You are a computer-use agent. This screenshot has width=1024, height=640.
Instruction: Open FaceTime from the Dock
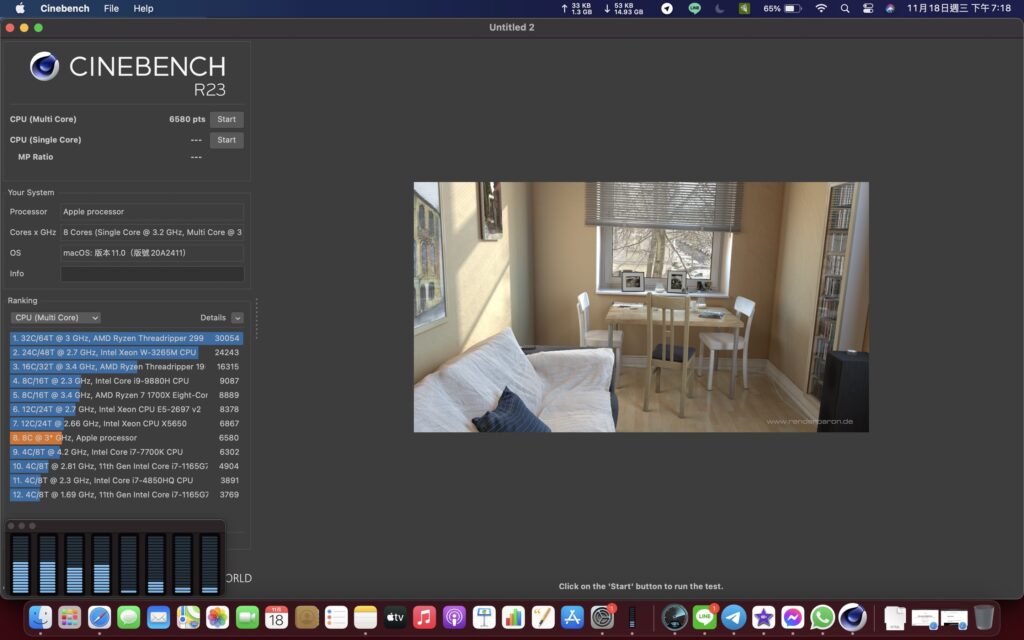pos(247,617)
